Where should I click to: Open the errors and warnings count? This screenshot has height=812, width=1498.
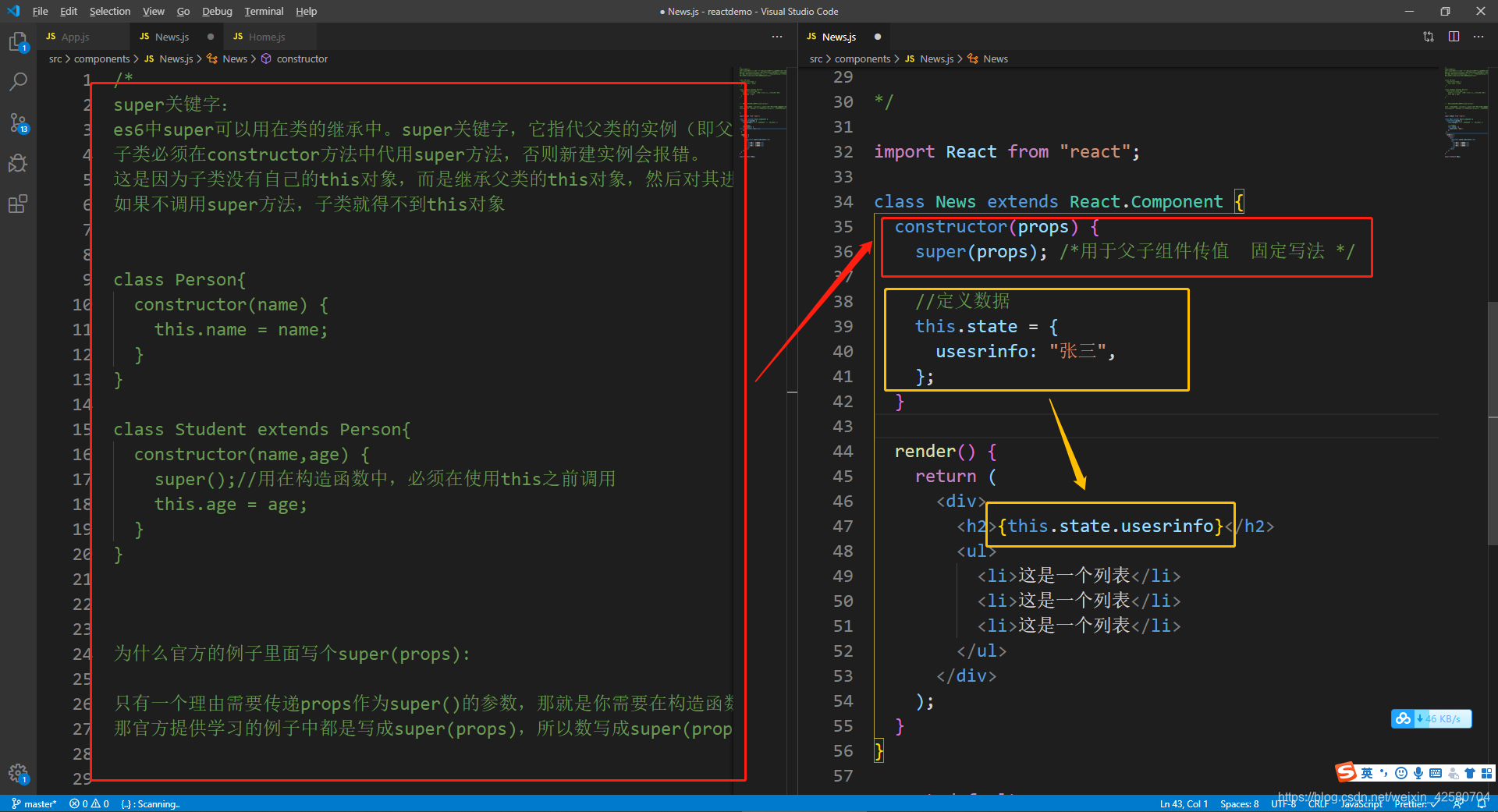pos(89,803)
